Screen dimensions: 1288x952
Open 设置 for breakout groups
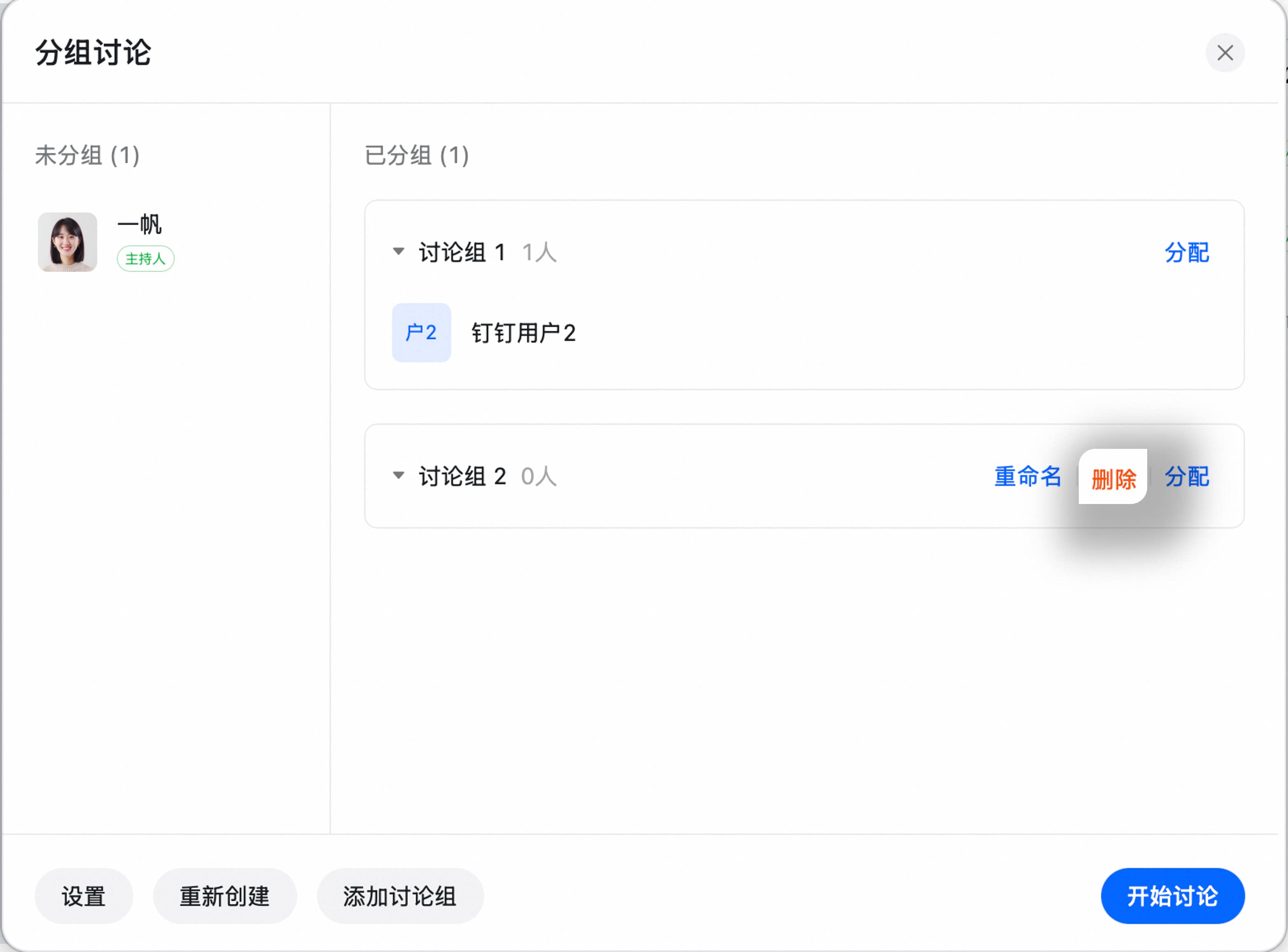coord(84,896)
